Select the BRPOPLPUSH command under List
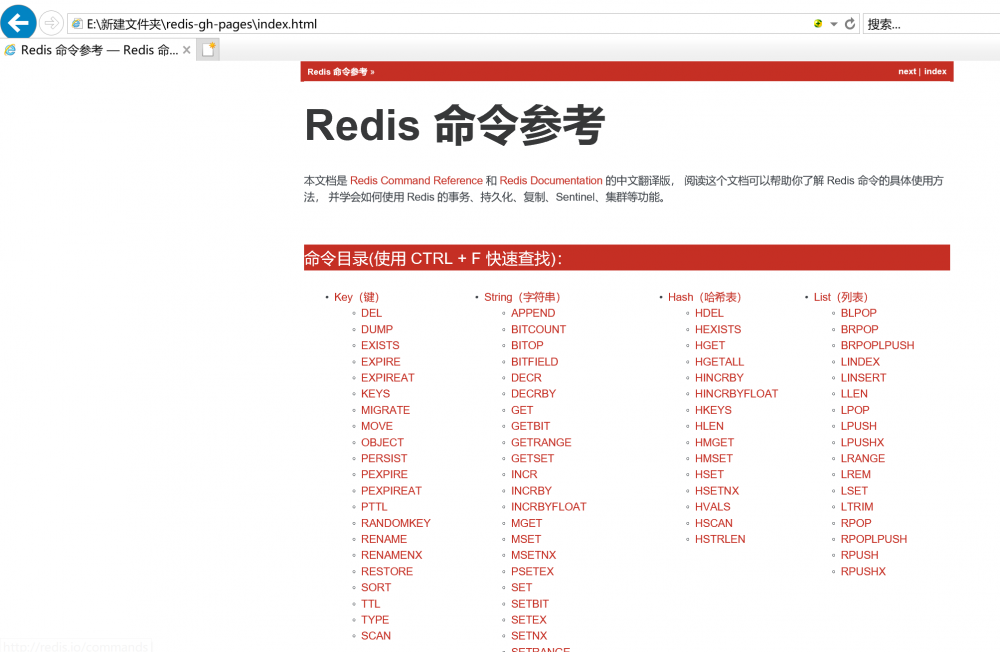Image resolution: width=1000 pixels, height=652 pixels. [877, 345]
